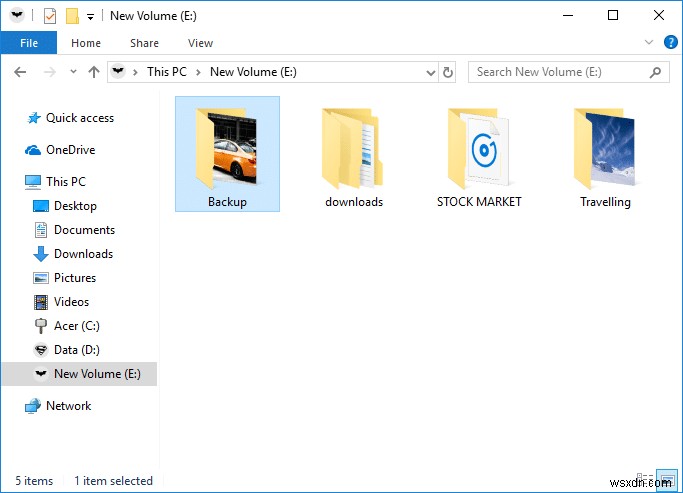Open the downloads folder icon

352,148
